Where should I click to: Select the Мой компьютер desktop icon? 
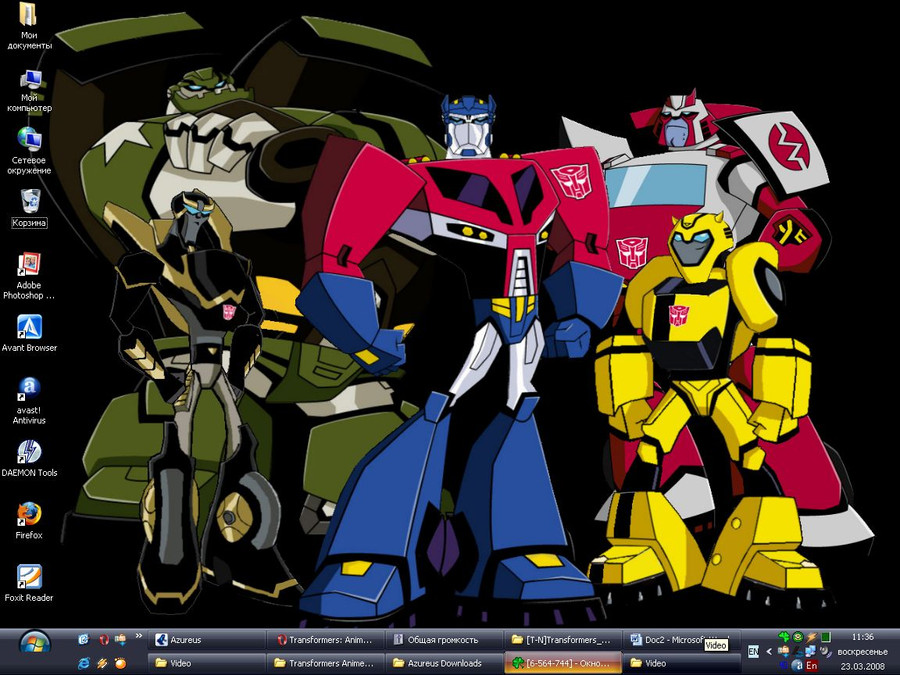(29, 91)
